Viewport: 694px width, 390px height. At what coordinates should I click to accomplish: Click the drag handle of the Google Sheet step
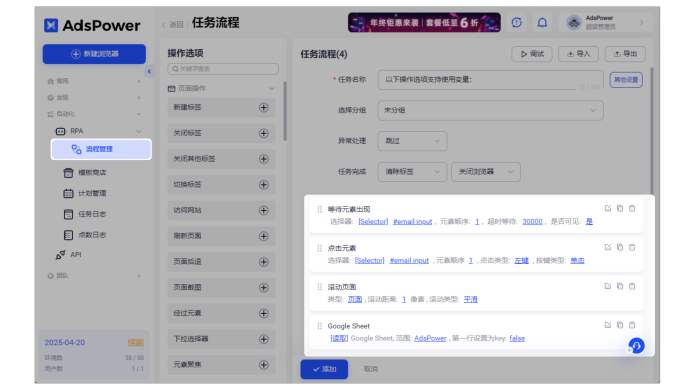coord(320,326)
